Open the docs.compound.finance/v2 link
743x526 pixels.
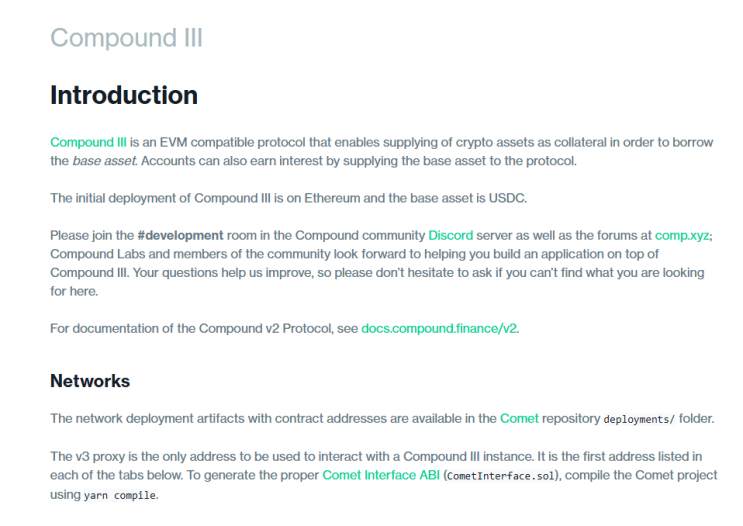(439, 328)
